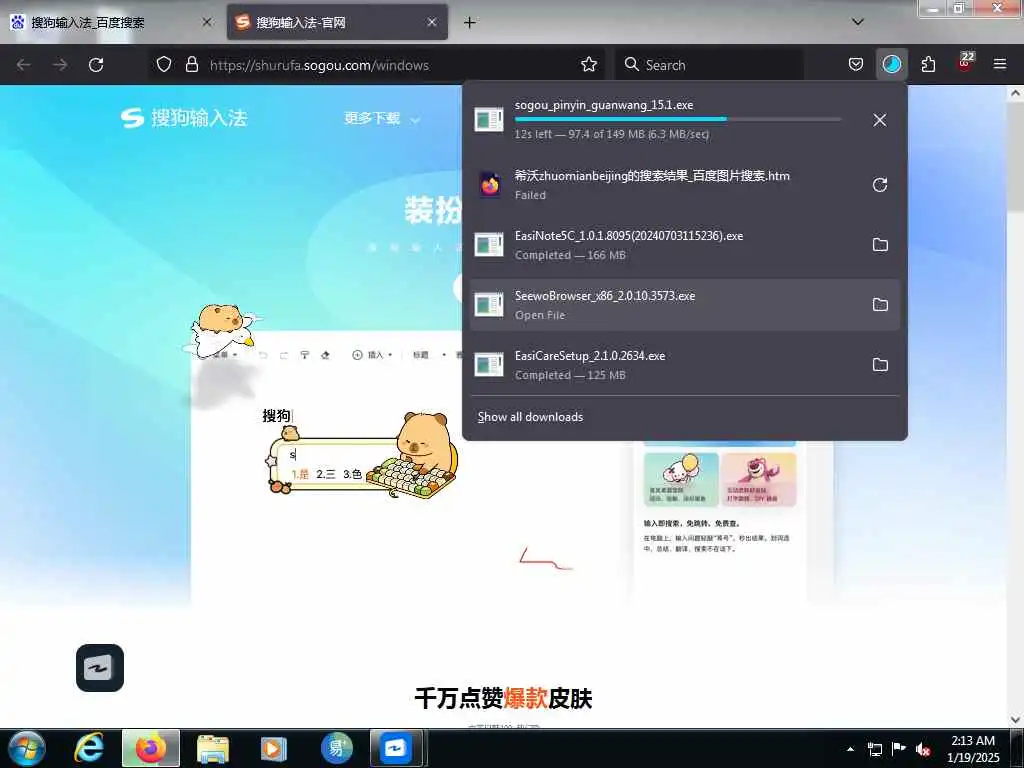
Task: Retry the failed .htm download
Action: coord(880,185)
